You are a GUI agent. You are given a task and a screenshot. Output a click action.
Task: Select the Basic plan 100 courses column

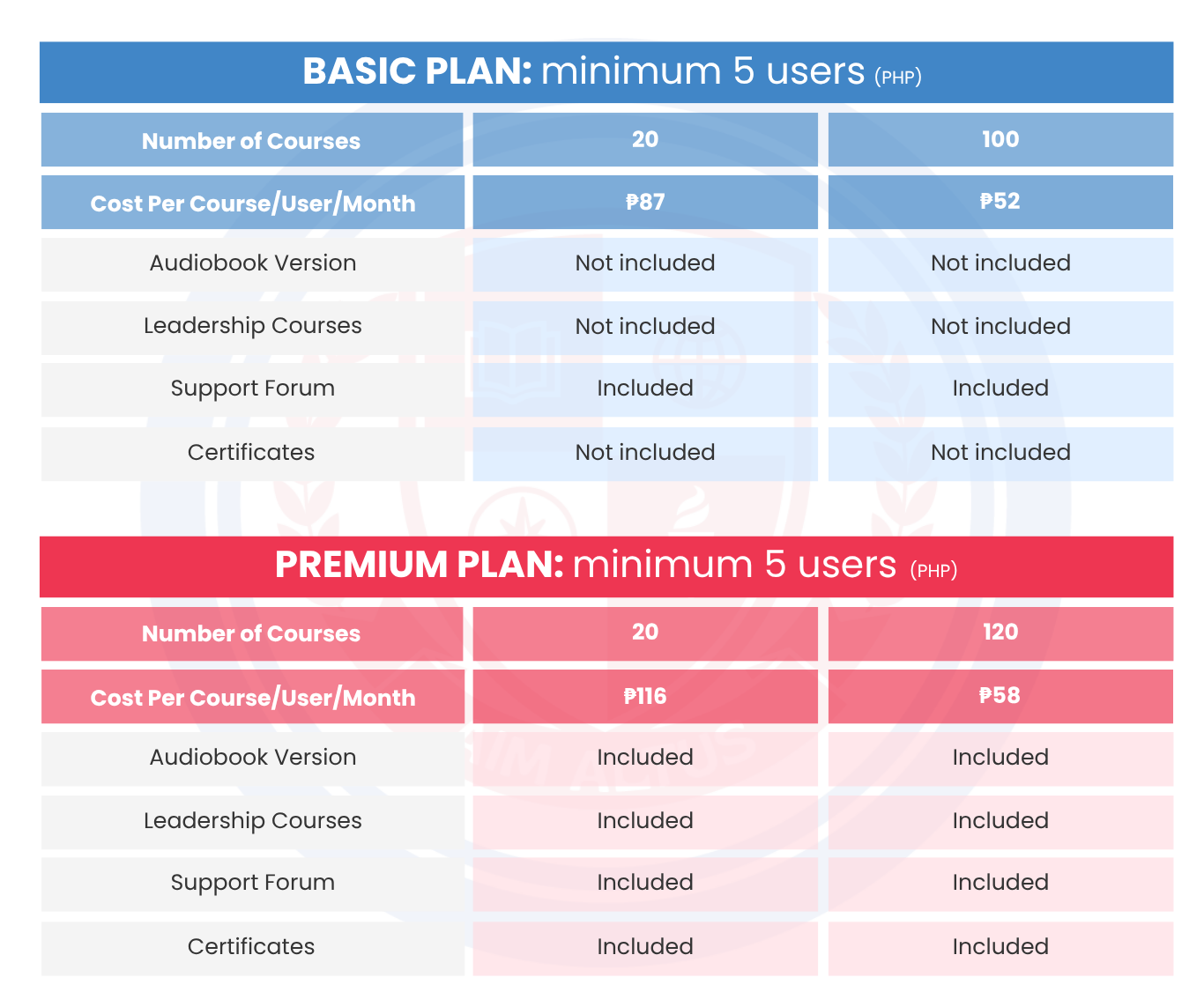point(1000,139)
